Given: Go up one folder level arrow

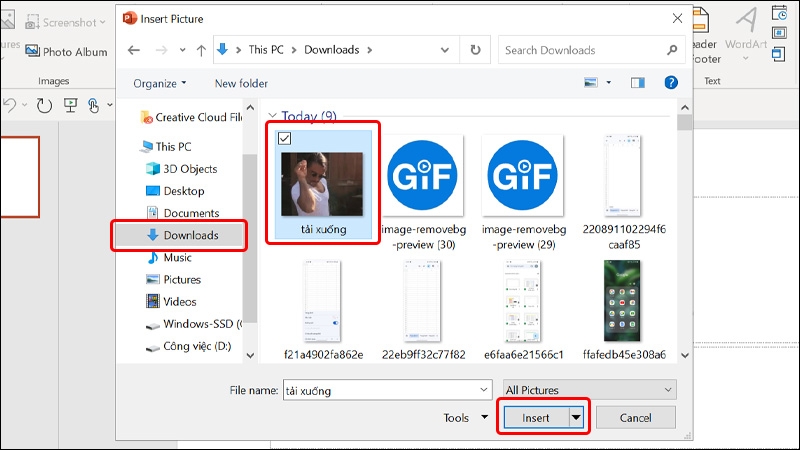Looking at the screenshot, I should [201, 50].
